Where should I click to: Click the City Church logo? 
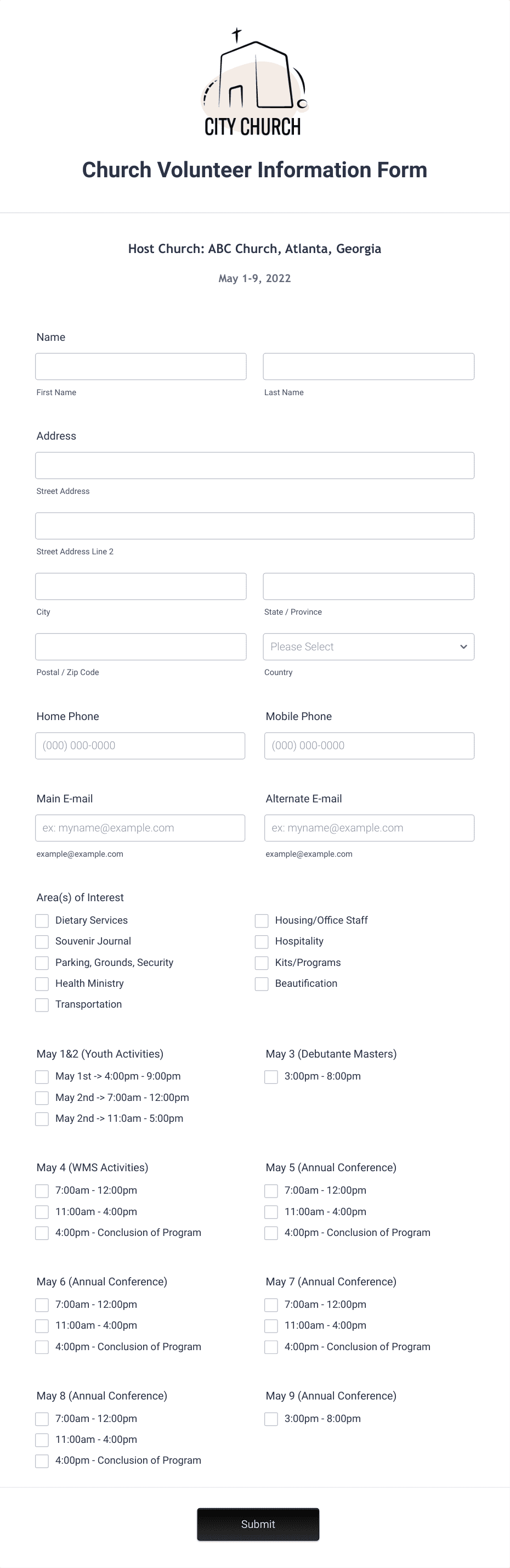coord(254,82)
